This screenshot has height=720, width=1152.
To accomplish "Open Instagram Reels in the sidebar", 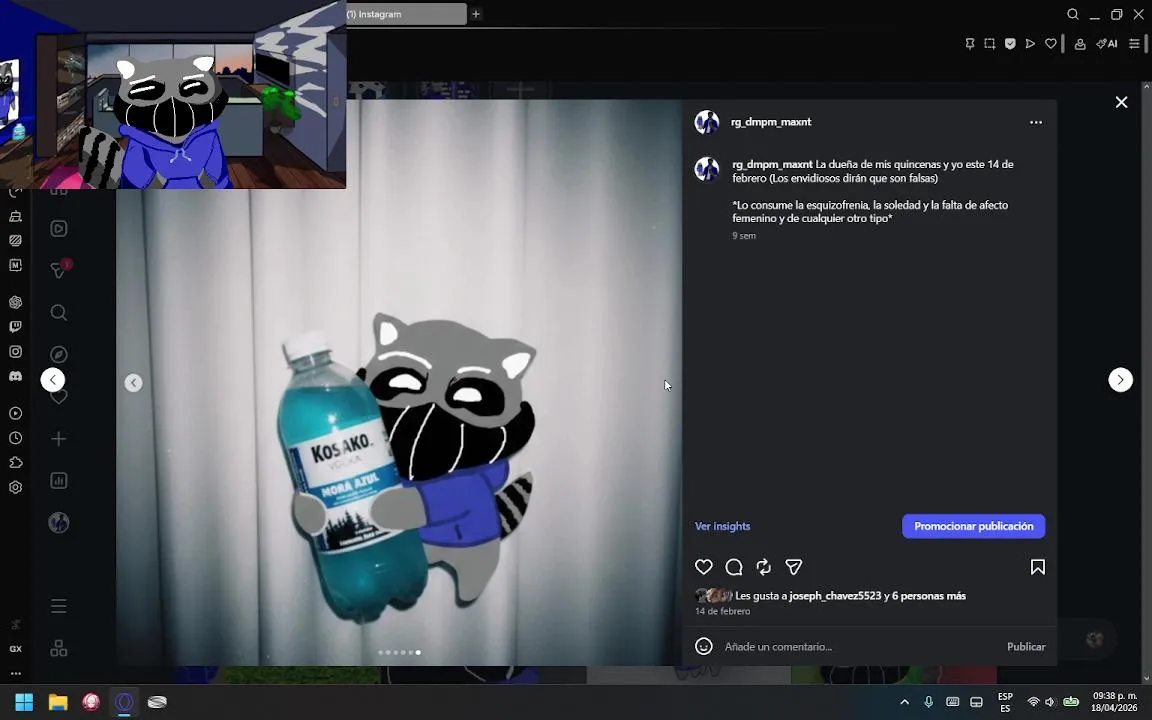I will [x=59, y=228].
